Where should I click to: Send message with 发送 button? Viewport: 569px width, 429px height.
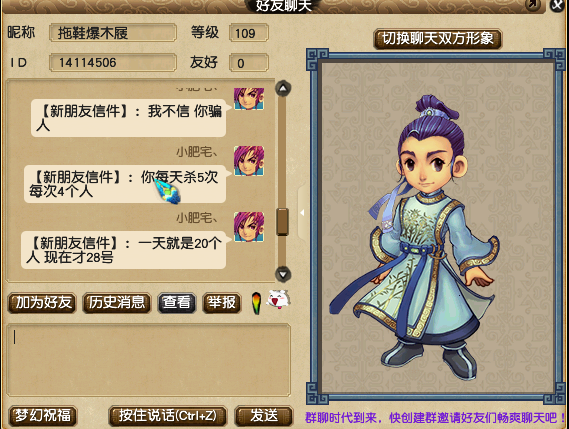tap(264, 416)
